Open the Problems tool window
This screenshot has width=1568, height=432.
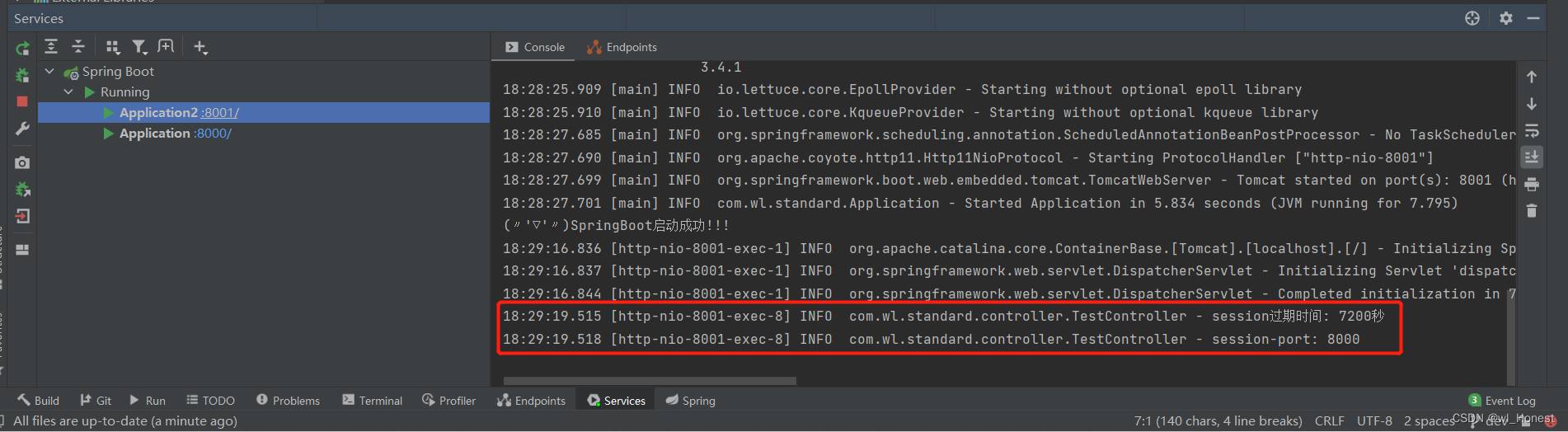click(288, 400)
